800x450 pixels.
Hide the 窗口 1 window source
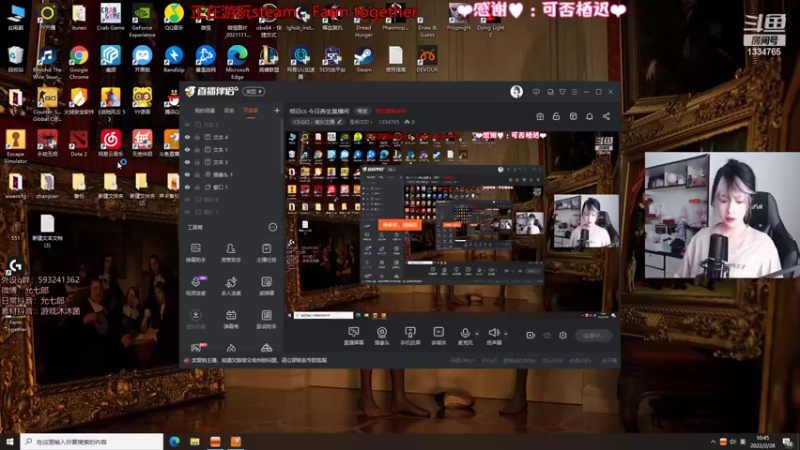[x=187, y=187]
